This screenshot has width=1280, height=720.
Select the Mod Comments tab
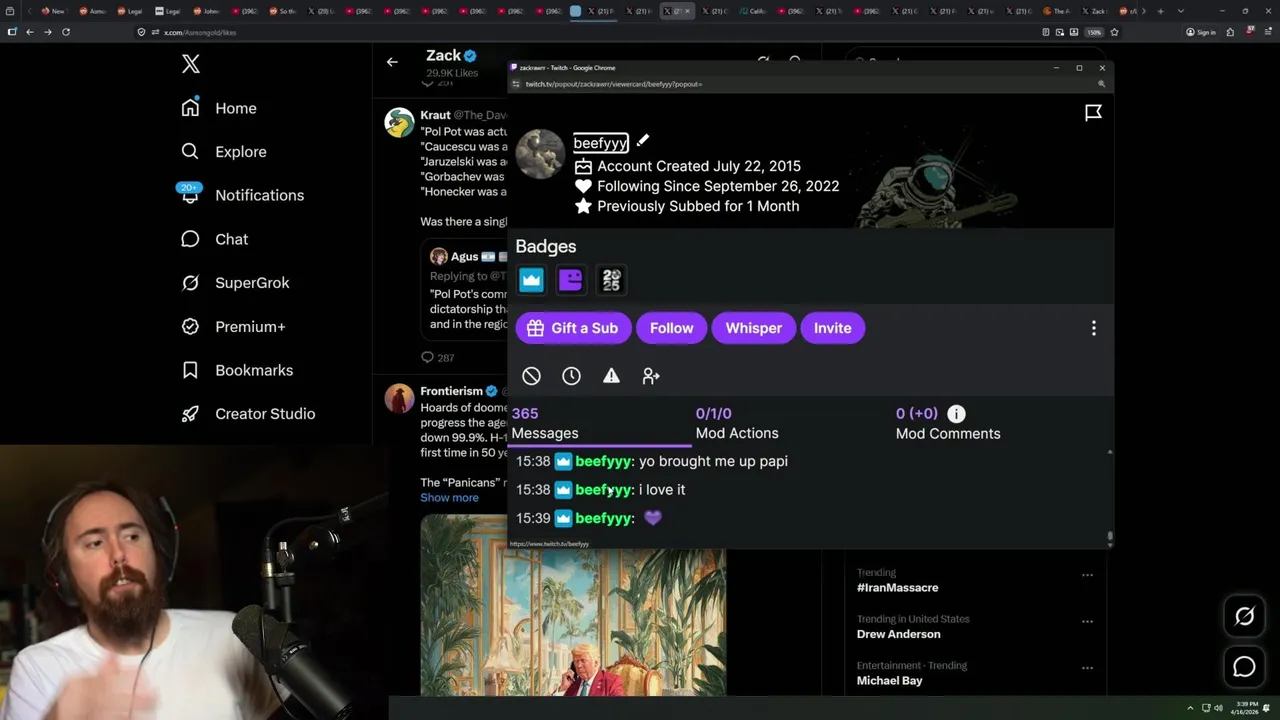point(948,423)
